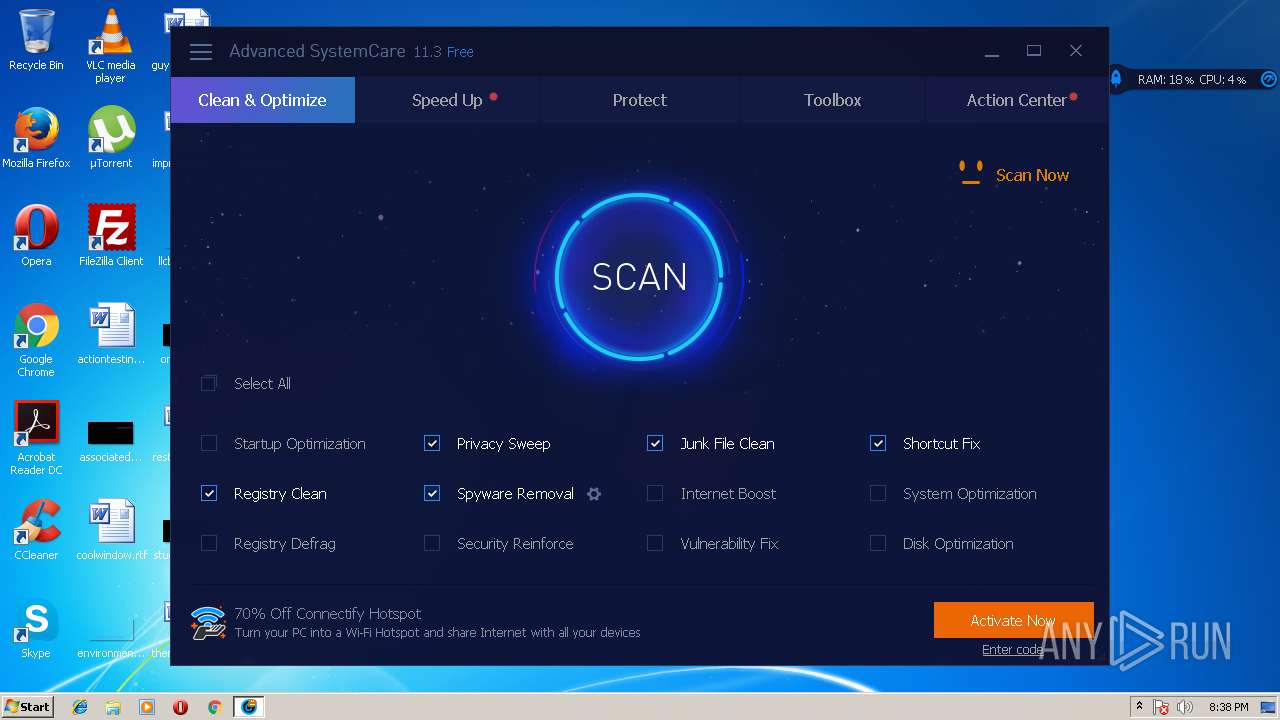Check Vulnerability Fix option

coord(655,544)
